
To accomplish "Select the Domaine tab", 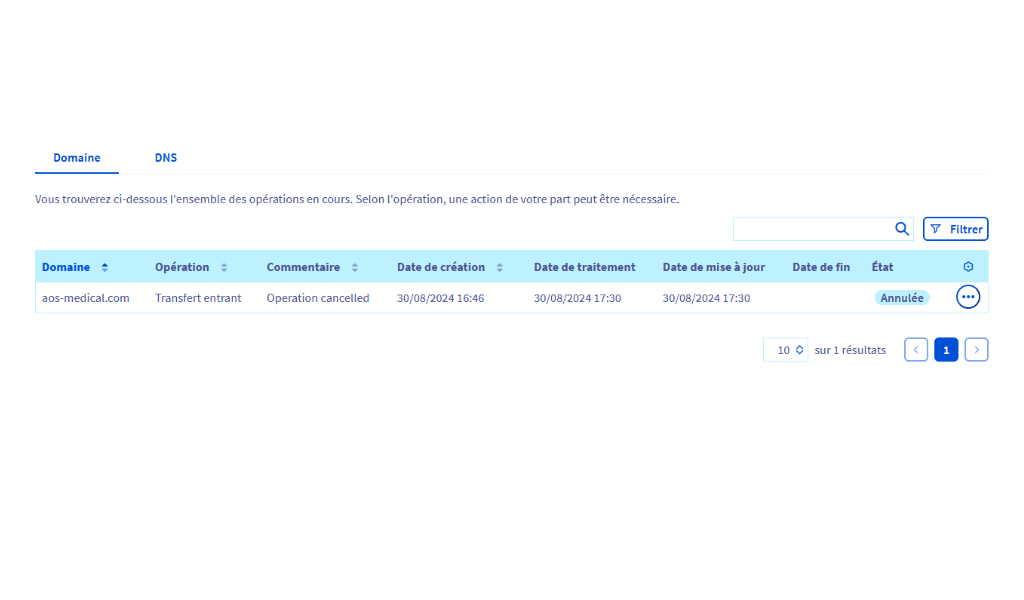I will [x=77, y=158].
